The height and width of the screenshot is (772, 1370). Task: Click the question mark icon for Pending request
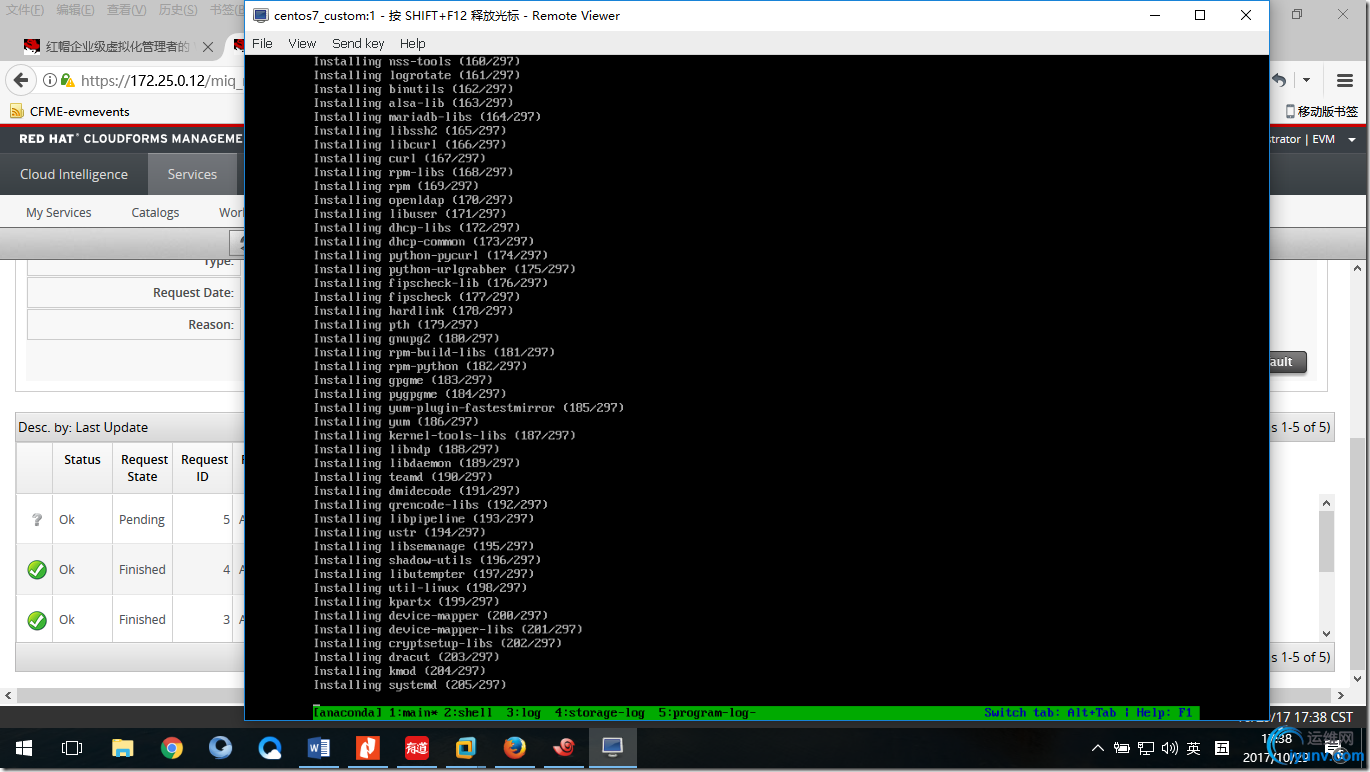tap(37, 519)
